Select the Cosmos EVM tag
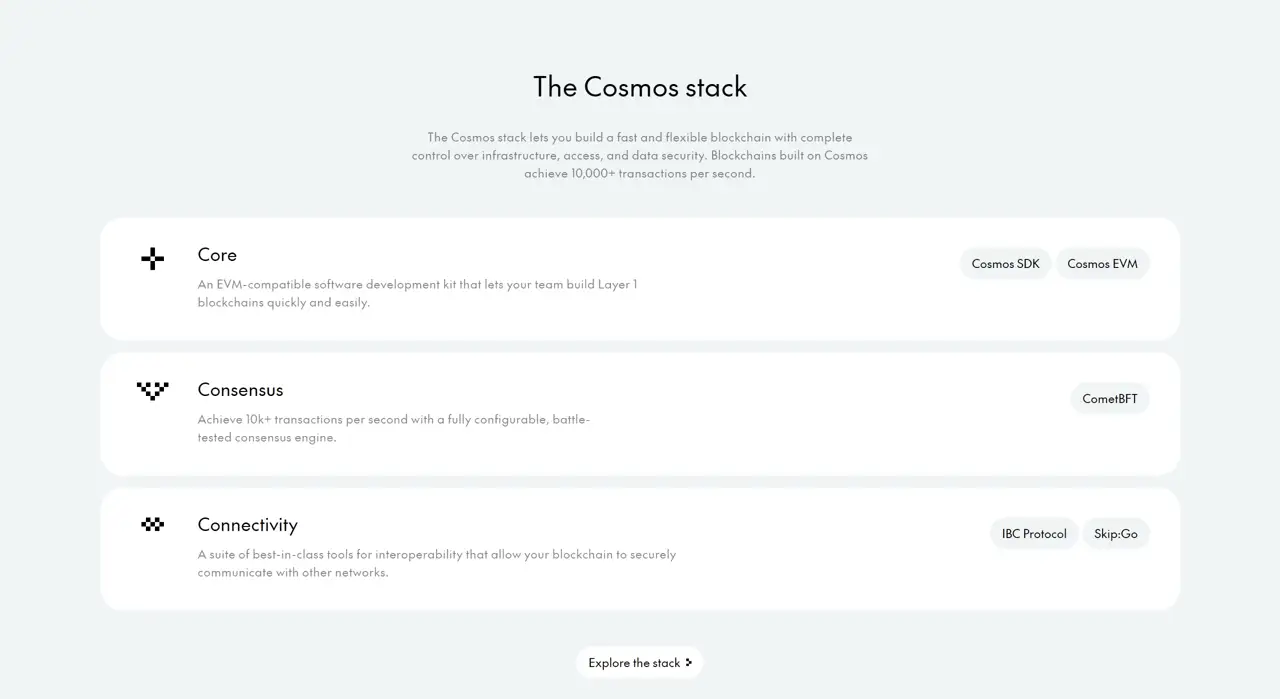 click(1102, 263)
